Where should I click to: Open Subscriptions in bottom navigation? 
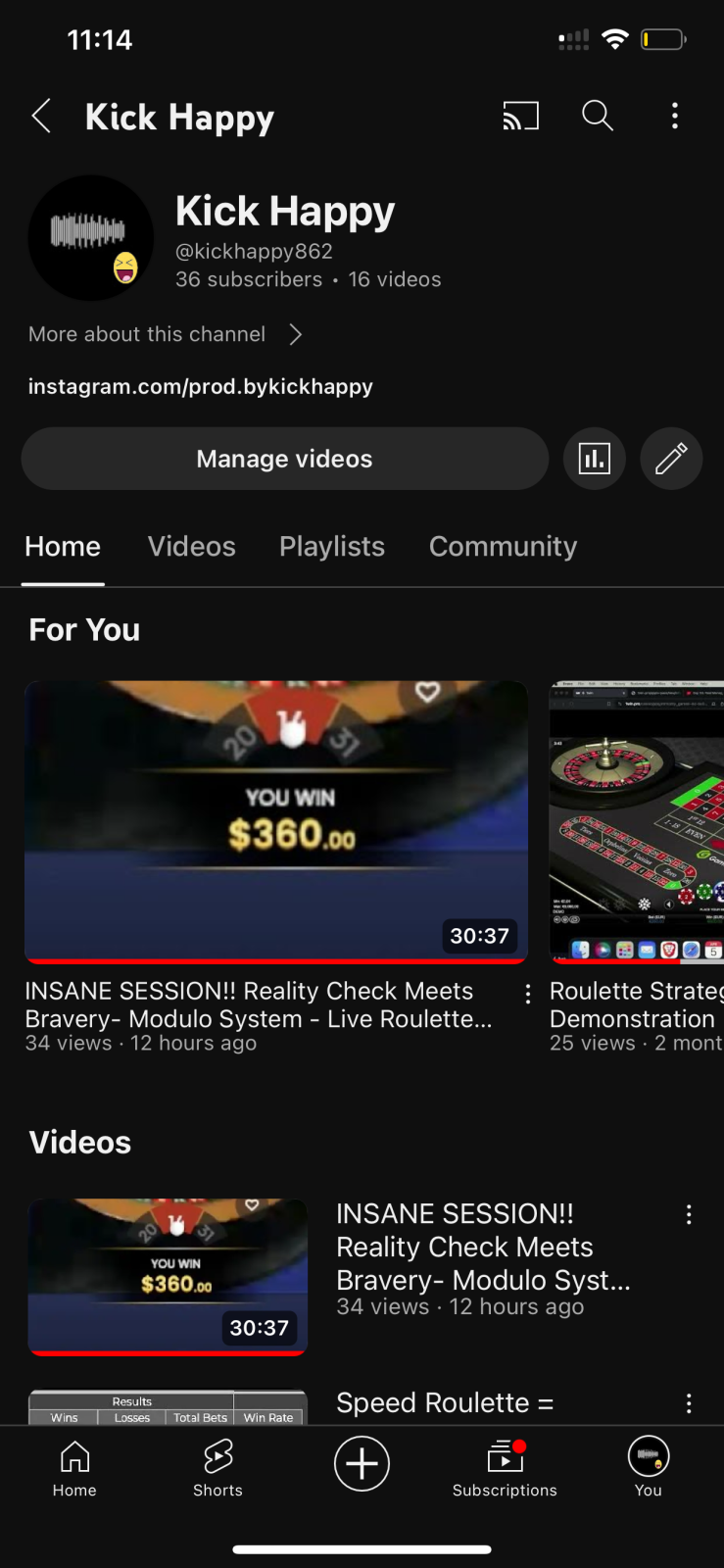point(505,1468)
